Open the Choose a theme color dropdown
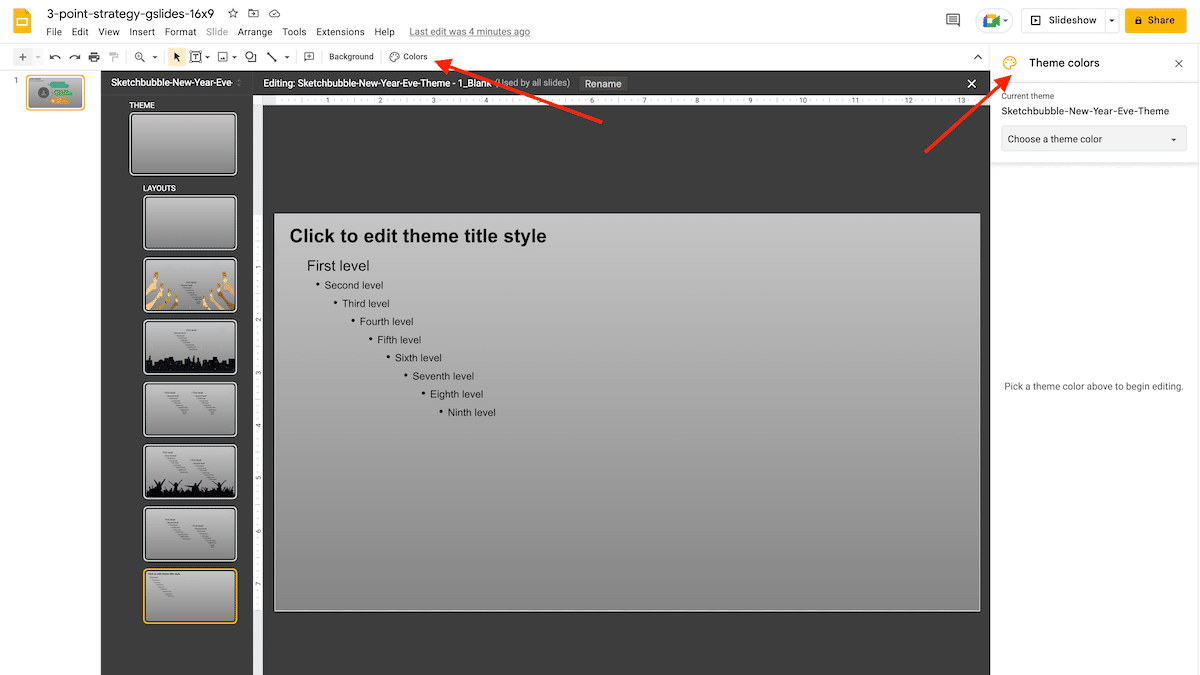Screen dimensions: 1200x675 coord(1093,138)
